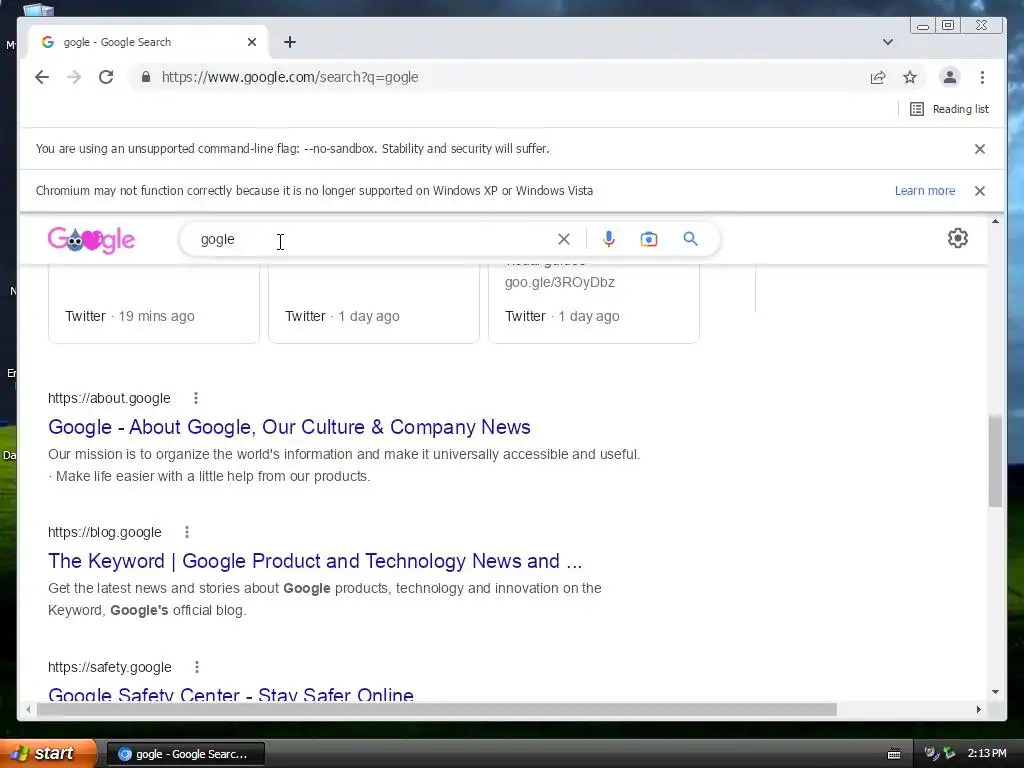Screen dimensions: 1024x768
Task: Search by image with the camera icon
Action: (x=648, y=239)
